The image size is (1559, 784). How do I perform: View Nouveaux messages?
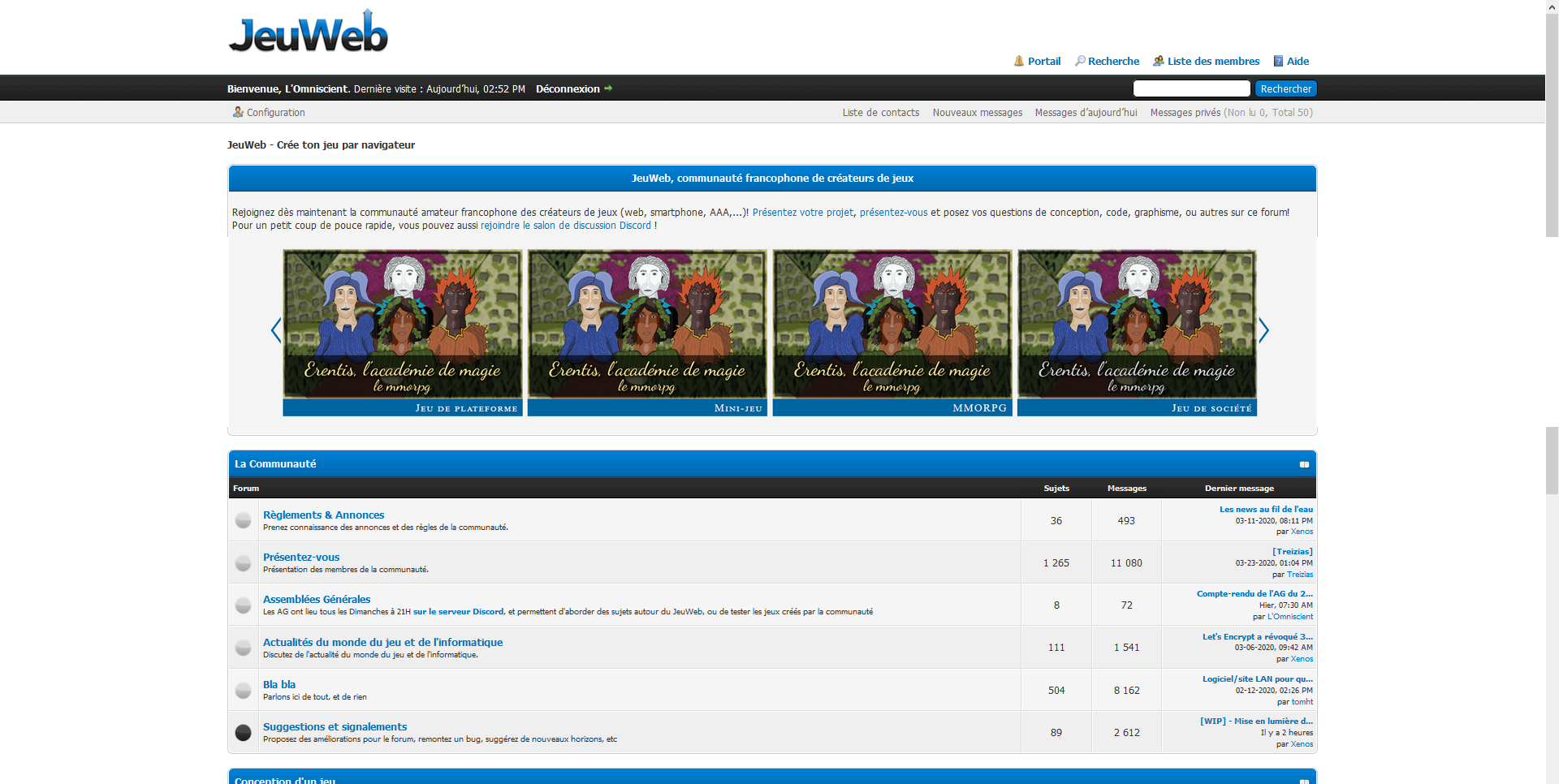[978, 113]
